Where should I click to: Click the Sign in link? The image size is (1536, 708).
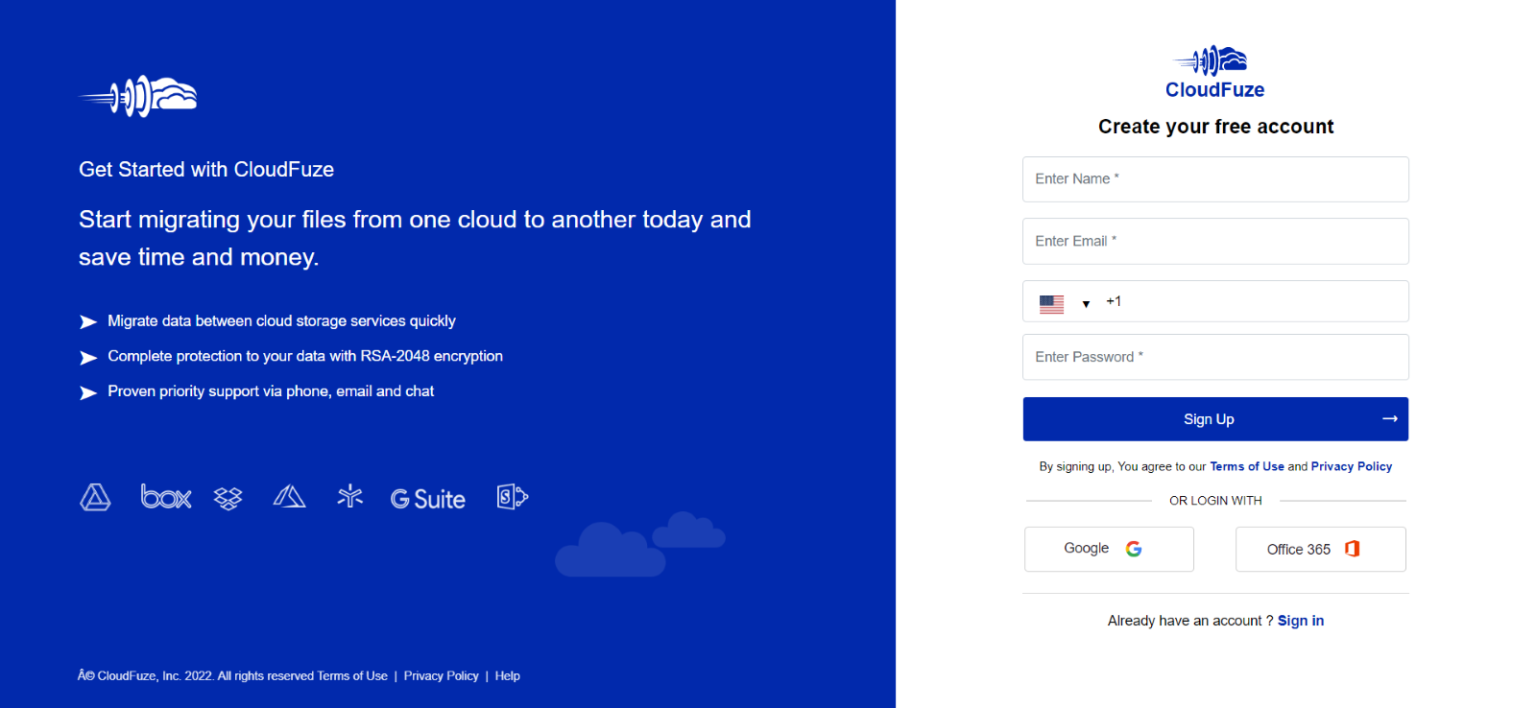[1300, 620]
